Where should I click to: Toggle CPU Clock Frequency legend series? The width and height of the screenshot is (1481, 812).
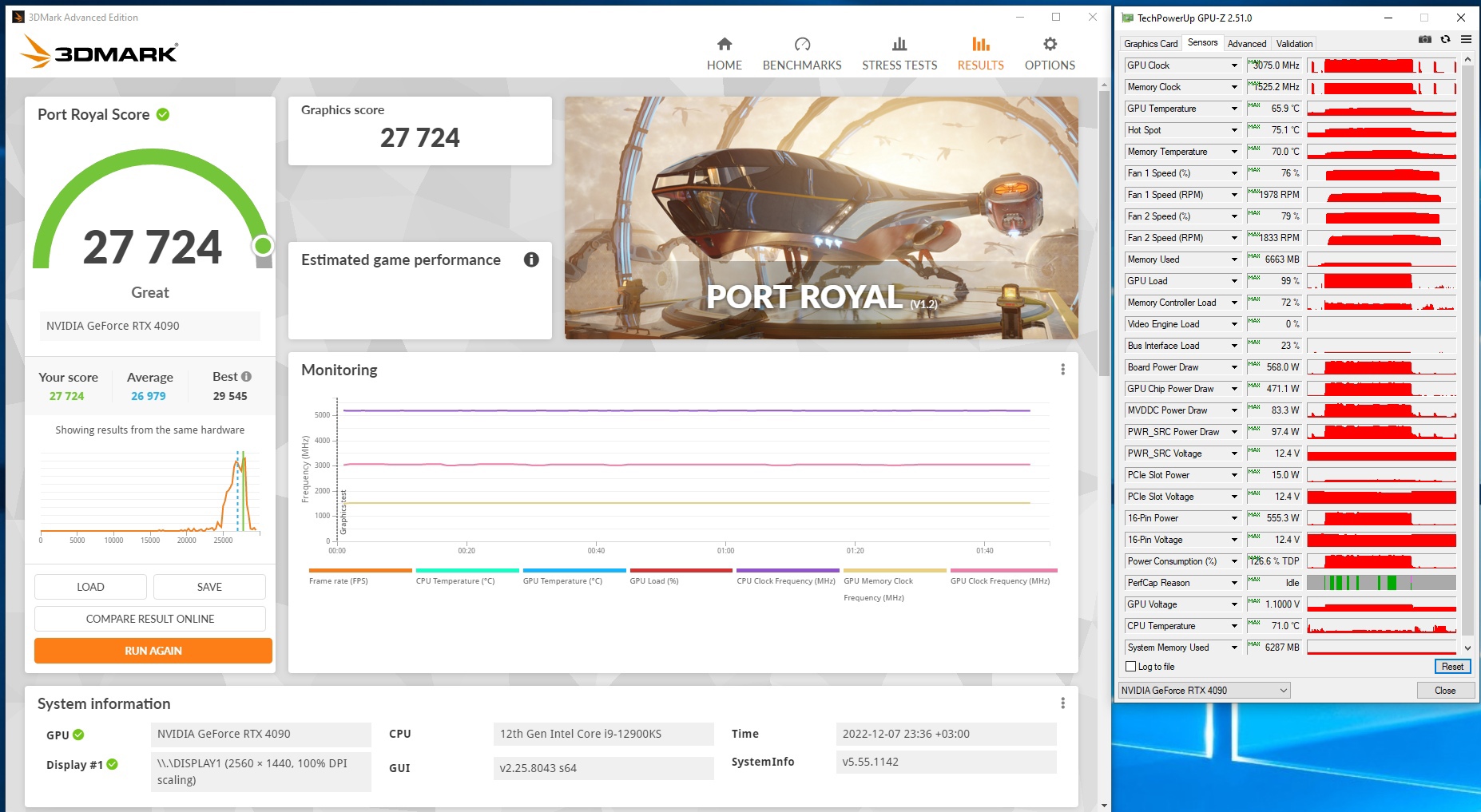tap(788, 576)
